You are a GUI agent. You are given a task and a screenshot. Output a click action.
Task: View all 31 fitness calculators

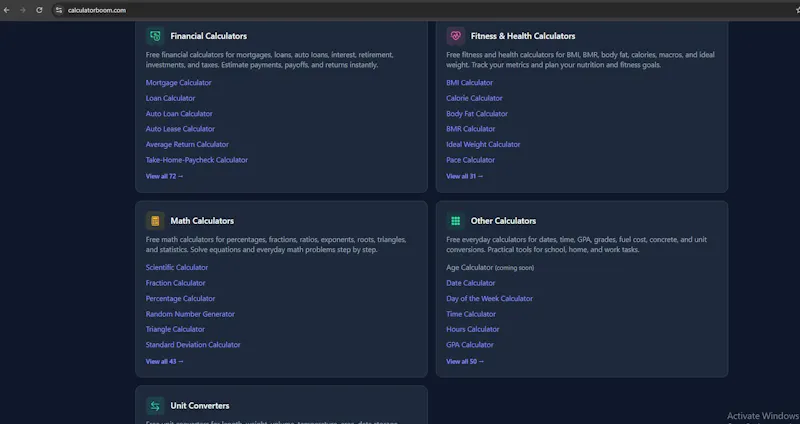tap(465, 176)
